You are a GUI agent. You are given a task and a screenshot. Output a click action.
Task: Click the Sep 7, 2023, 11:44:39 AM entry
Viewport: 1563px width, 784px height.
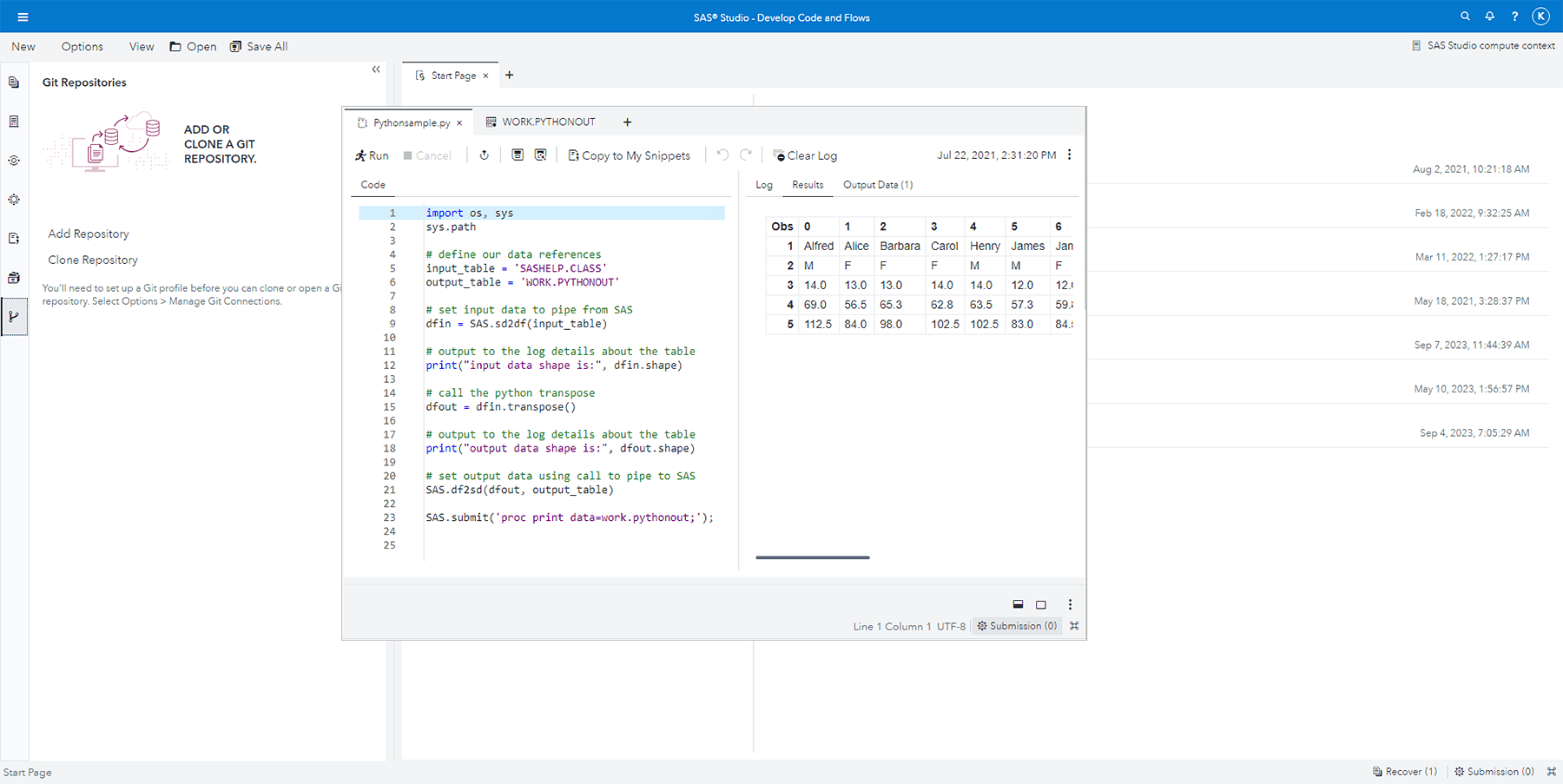(x=1471, y=345)
